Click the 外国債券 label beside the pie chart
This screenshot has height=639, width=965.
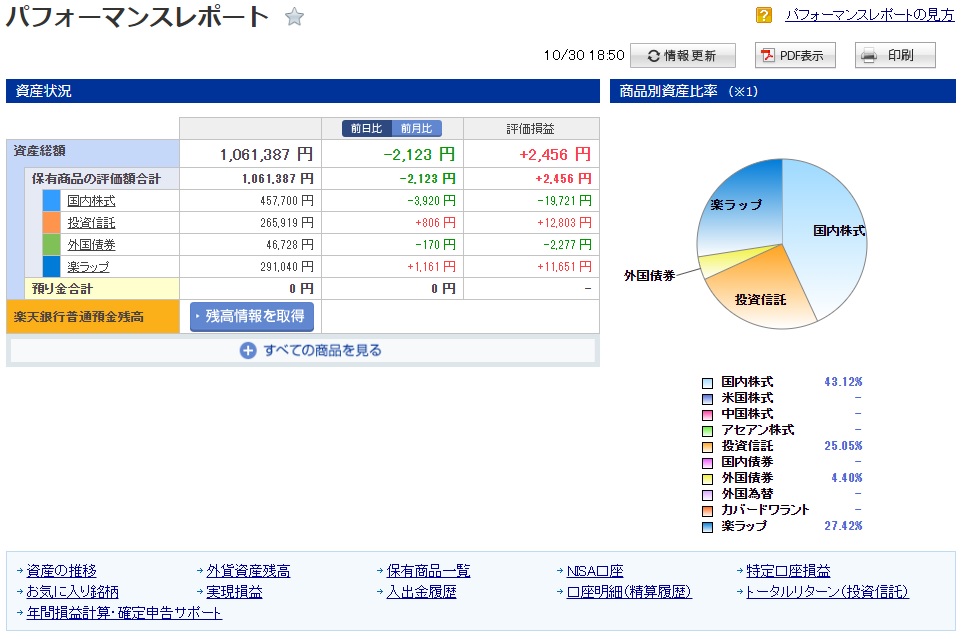(649, 275)
